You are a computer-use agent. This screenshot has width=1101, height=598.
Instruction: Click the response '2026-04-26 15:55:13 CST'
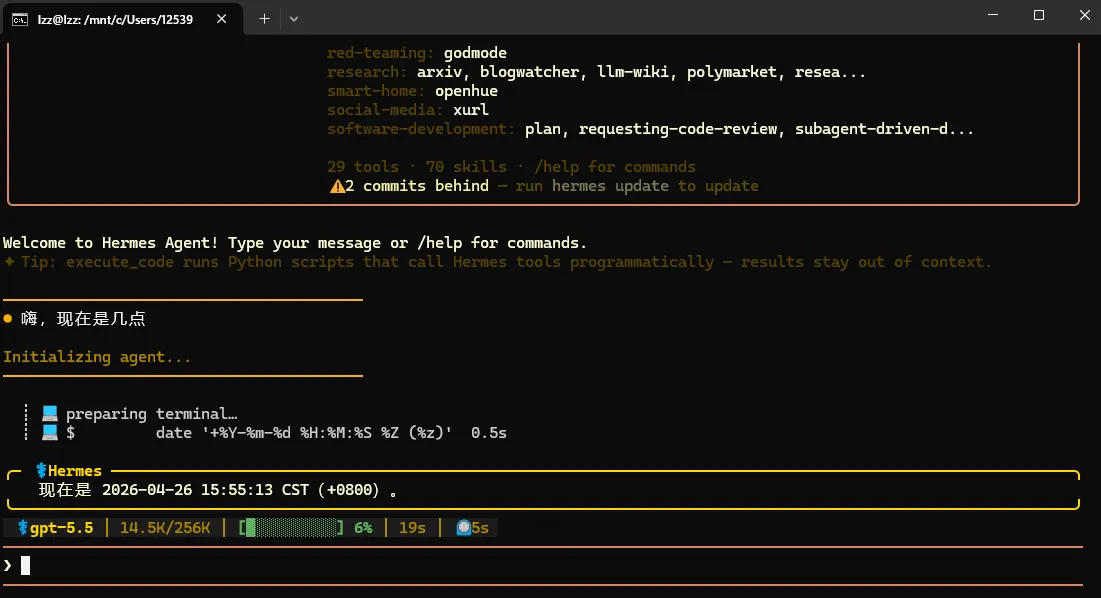[x=205, y=490]
